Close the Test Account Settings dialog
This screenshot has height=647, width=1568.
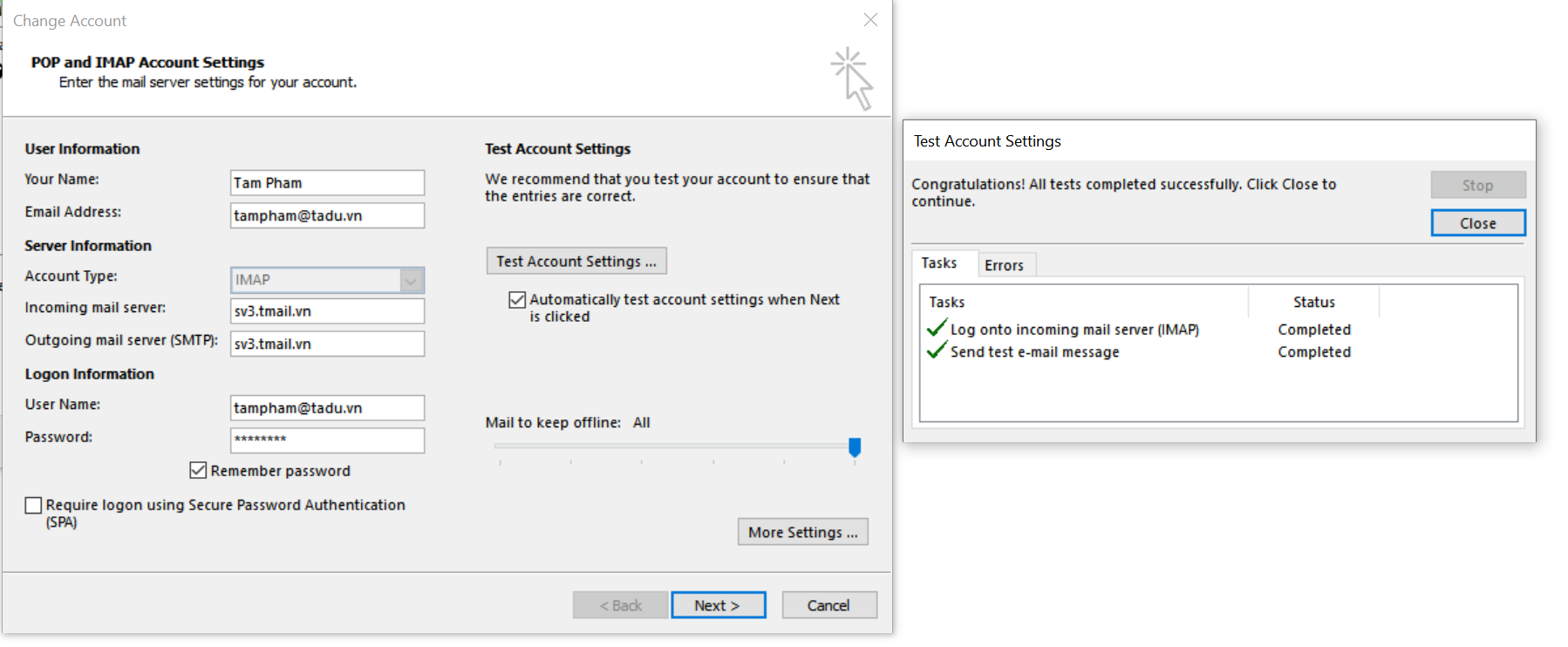pos(1478,223)
